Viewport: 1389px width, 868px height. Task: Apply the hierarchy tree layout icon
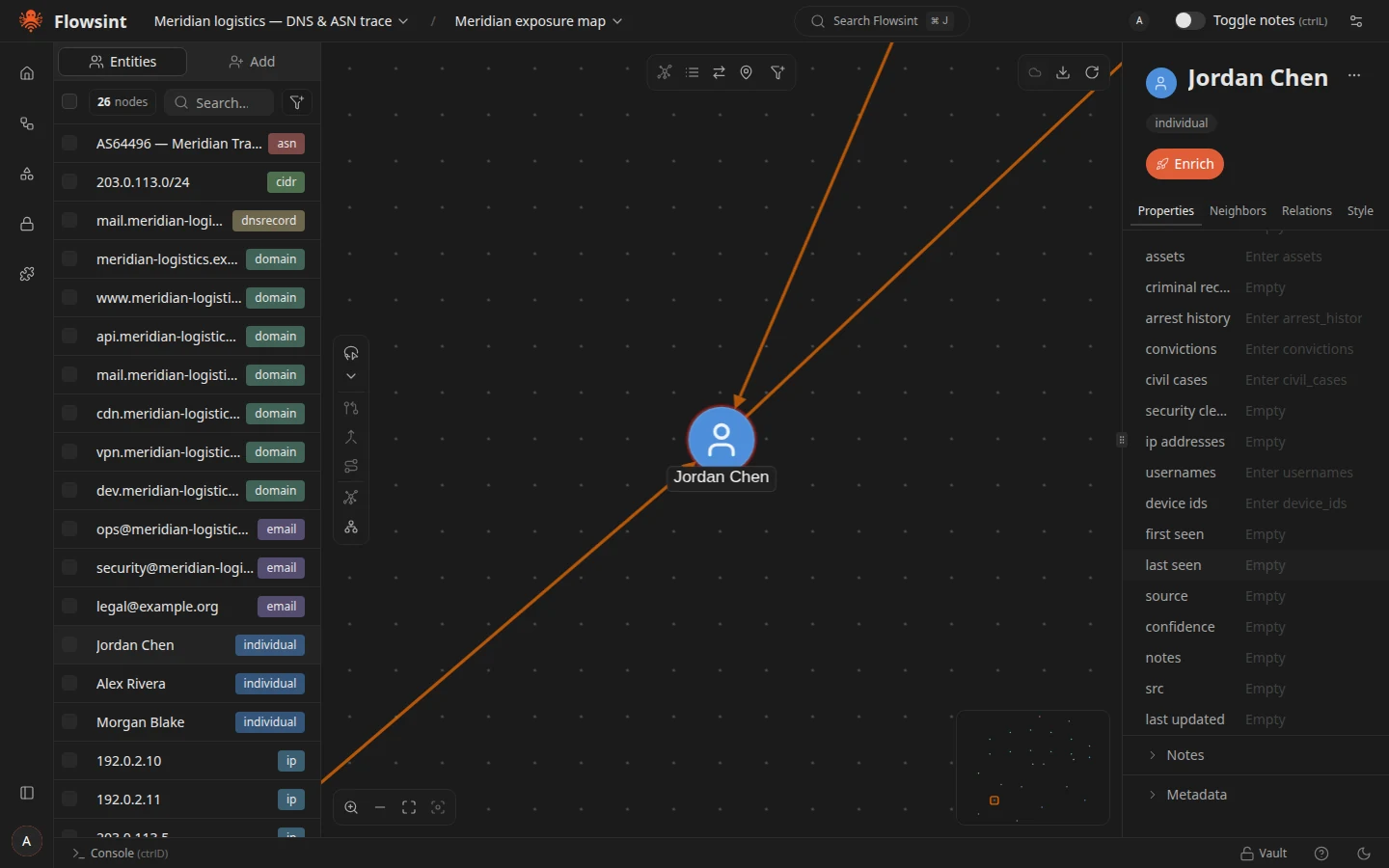click(x=351, y=528)
